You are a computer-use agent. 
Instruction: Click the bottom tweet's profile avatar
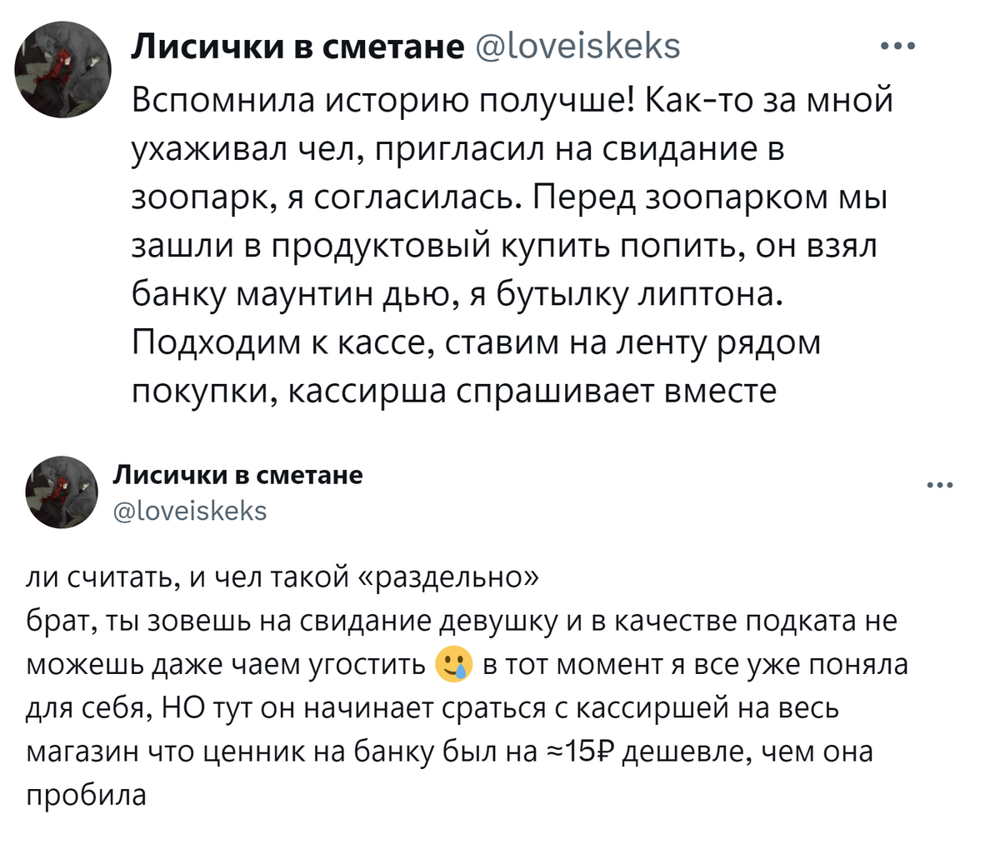click(x=60, y=491)
